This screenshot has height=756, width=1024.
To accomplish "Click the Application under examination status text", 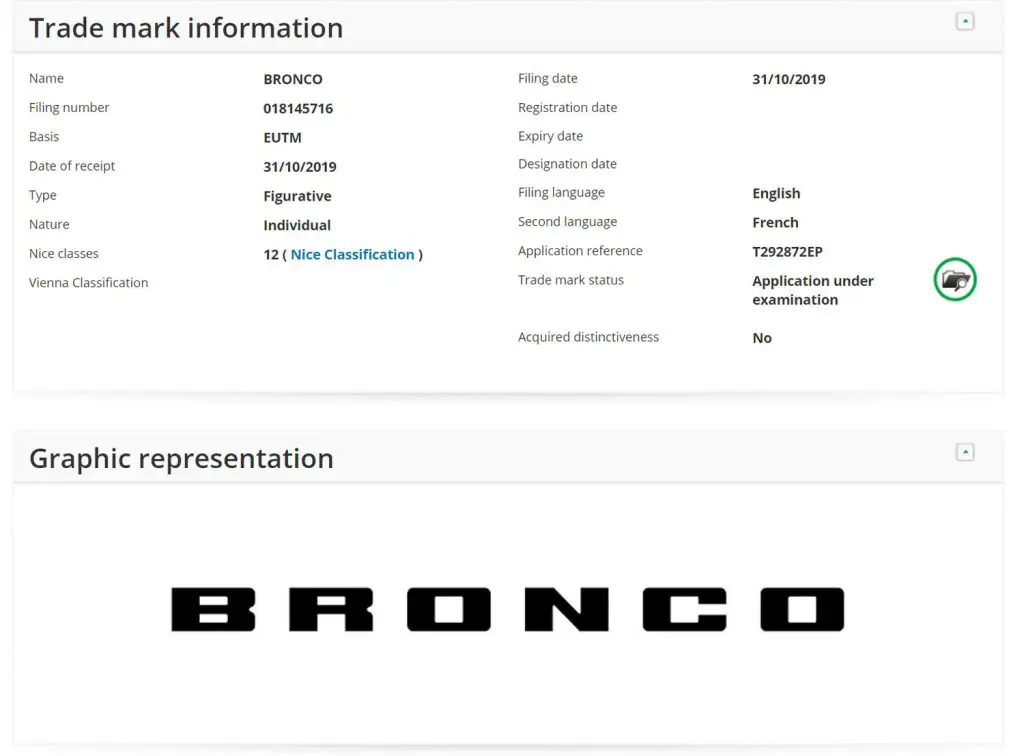I will point(812,291).
